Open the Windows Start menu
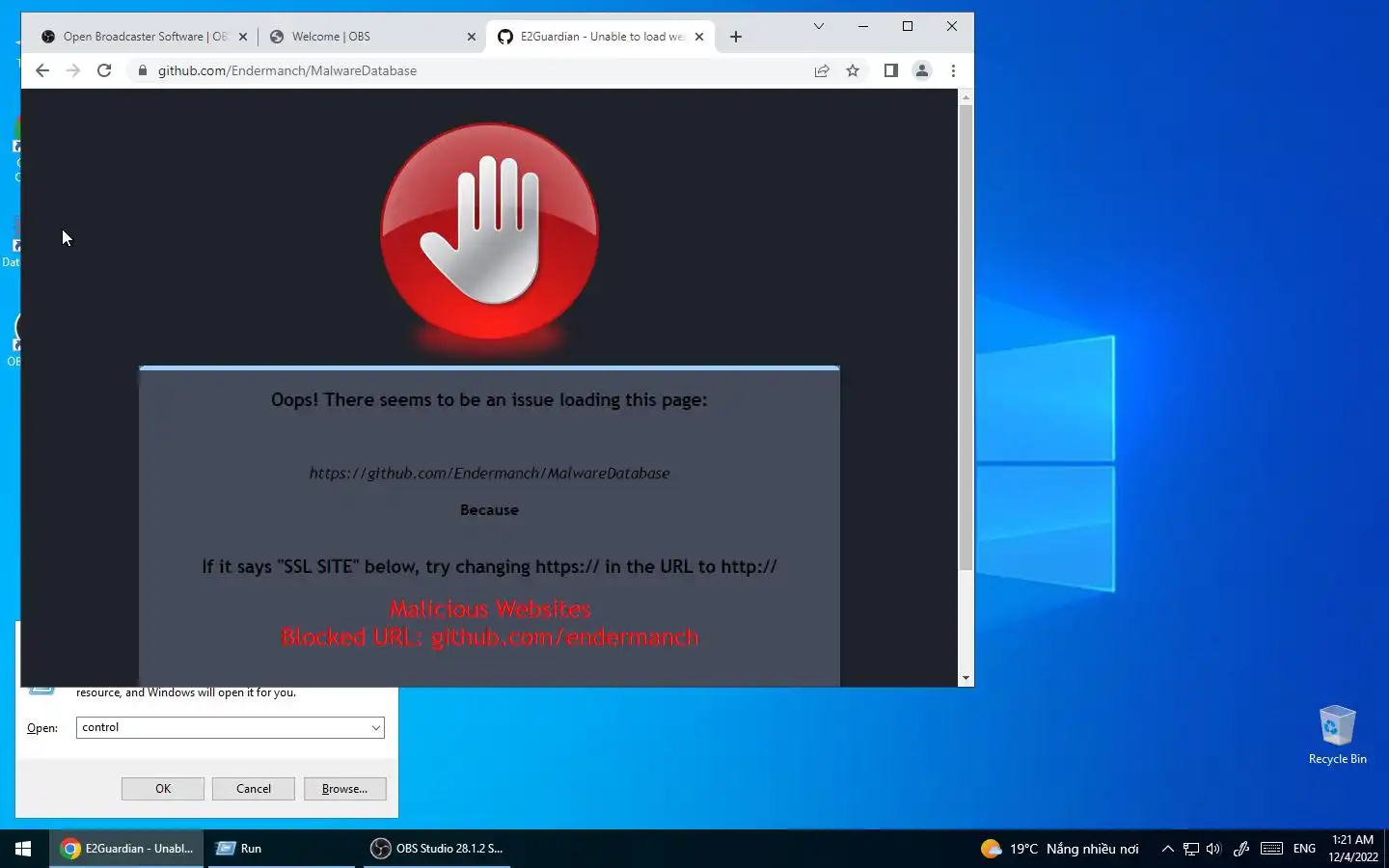Image resolution: width=1389 pixels, height=868 pixels. 23,849
